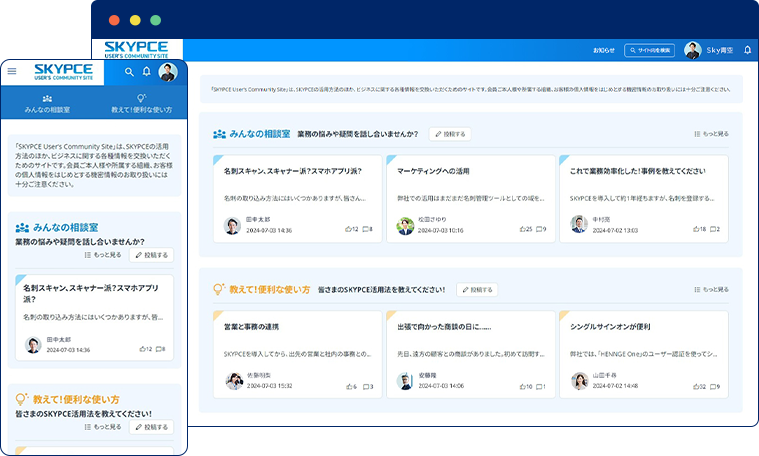The image size is (759, 456).
Task: Click the SKYPCE logo in desktop header
Action: tap(137, 49)
